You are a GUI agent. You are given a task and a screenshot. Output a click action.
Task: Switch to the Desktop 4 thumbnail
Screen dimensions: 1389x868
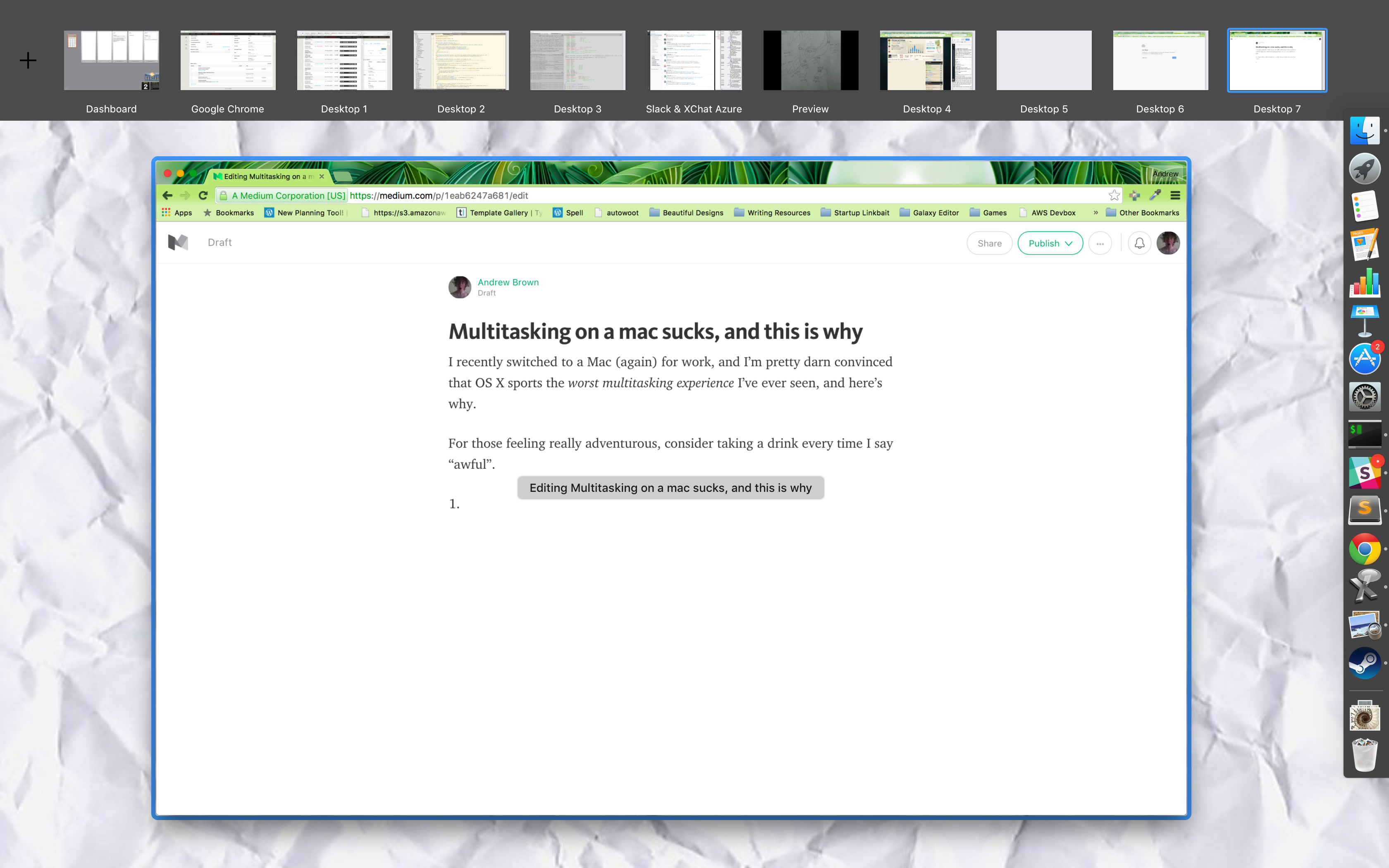927,60
